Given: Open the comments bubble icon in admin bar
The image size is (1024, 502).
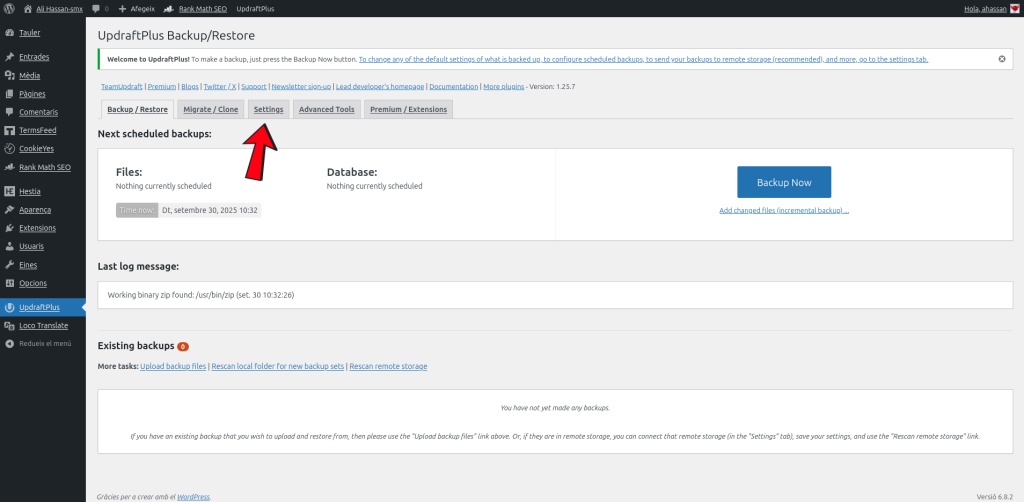Looking at the screenshot, I should pyautogui.click(x=95, y=8).
